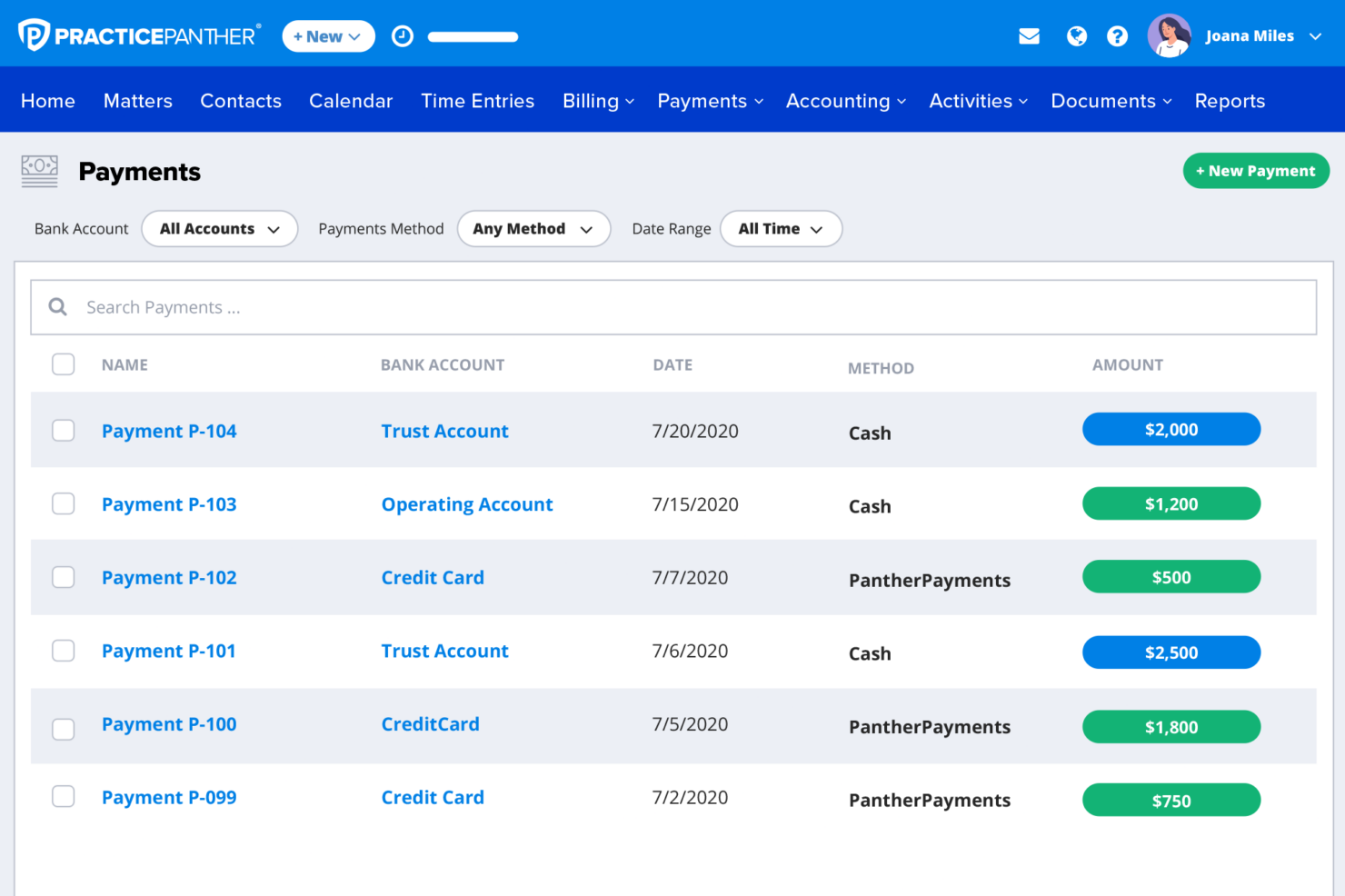This screenshot has height=896, width=1345.
Task: Click the globe icon in header
Action: [x=1077, y=36]
